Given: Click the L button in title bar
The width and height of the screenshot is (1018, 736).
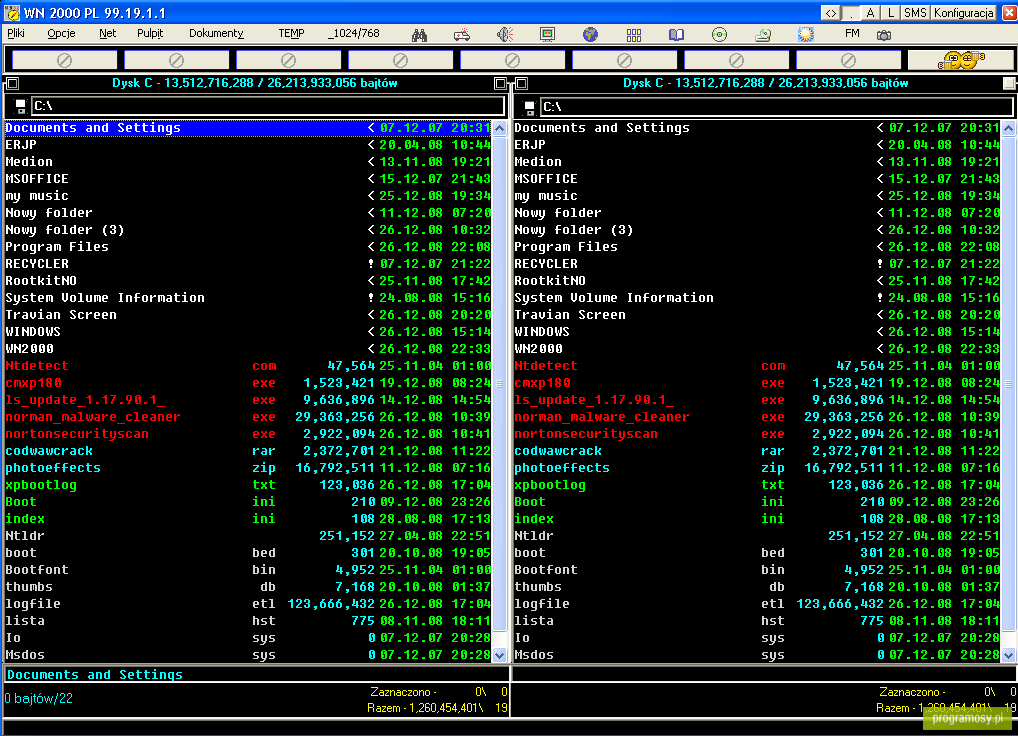Looking at the screenshot, I should coord(891,13).
